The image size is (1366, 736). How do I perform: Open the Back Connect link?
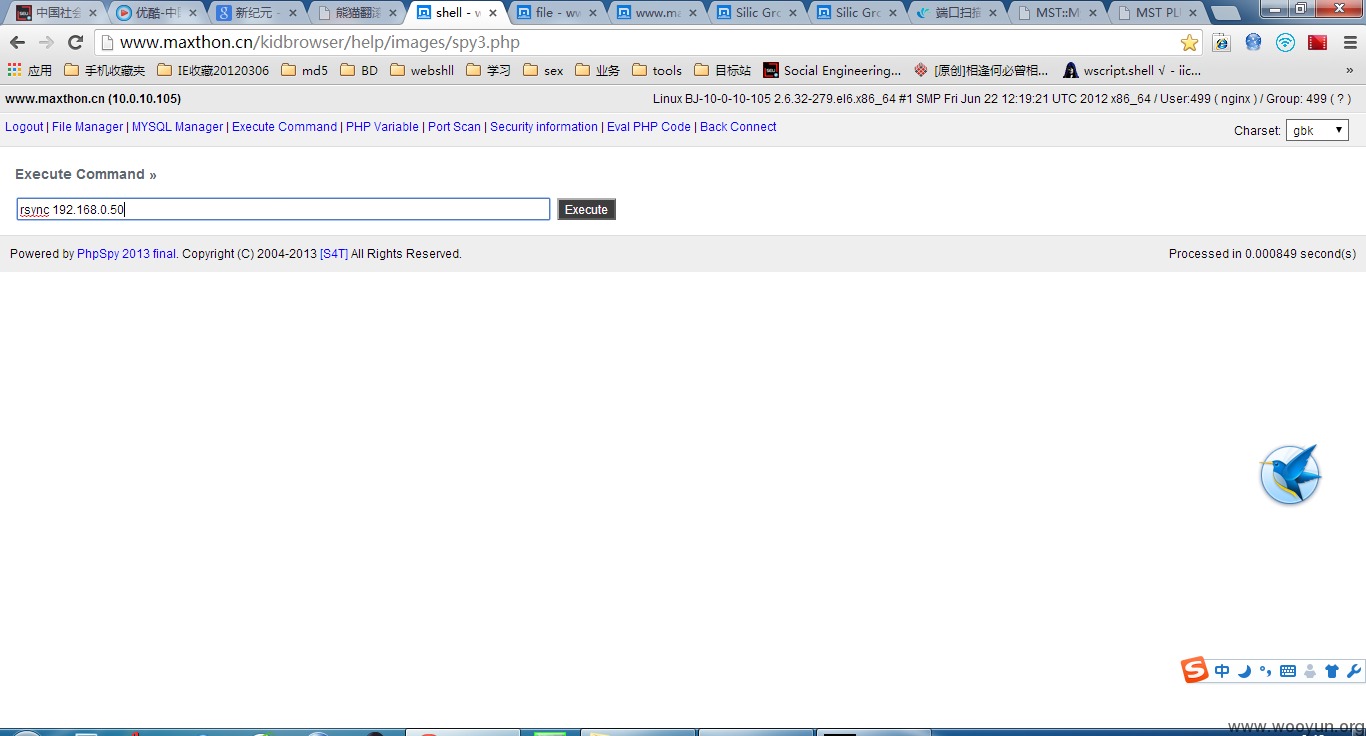click(x=738, y=127)
